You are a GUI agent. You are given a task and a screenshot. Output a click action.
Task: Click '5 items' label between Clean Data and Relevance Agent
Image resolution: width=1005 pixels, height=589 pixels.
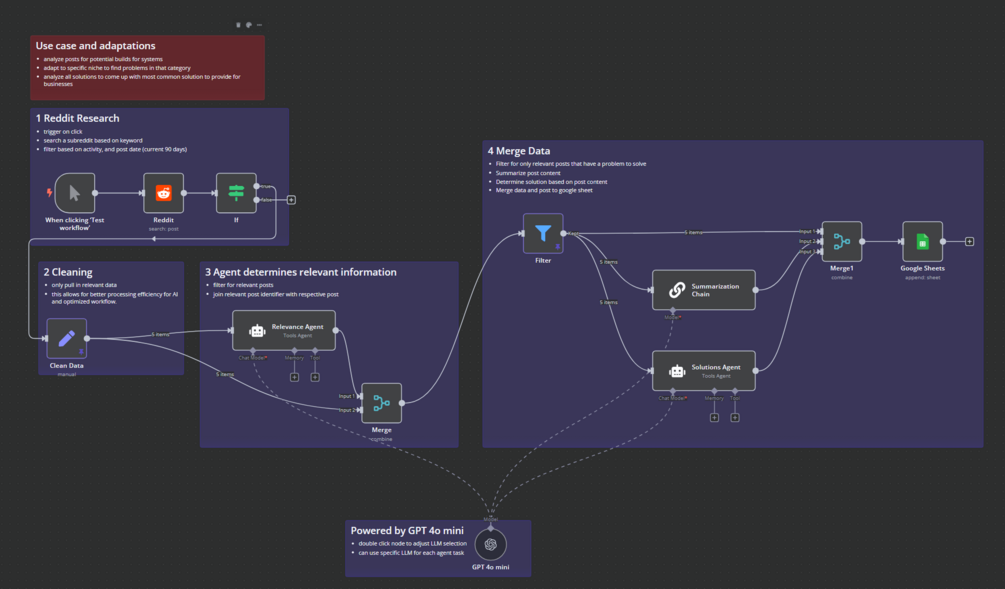coord(160,334)
